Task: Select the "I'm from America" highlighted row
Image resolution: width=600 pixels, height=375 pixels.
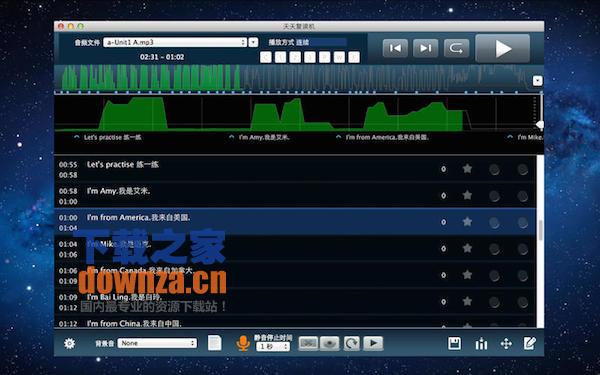Action: (x=295, y=222)
